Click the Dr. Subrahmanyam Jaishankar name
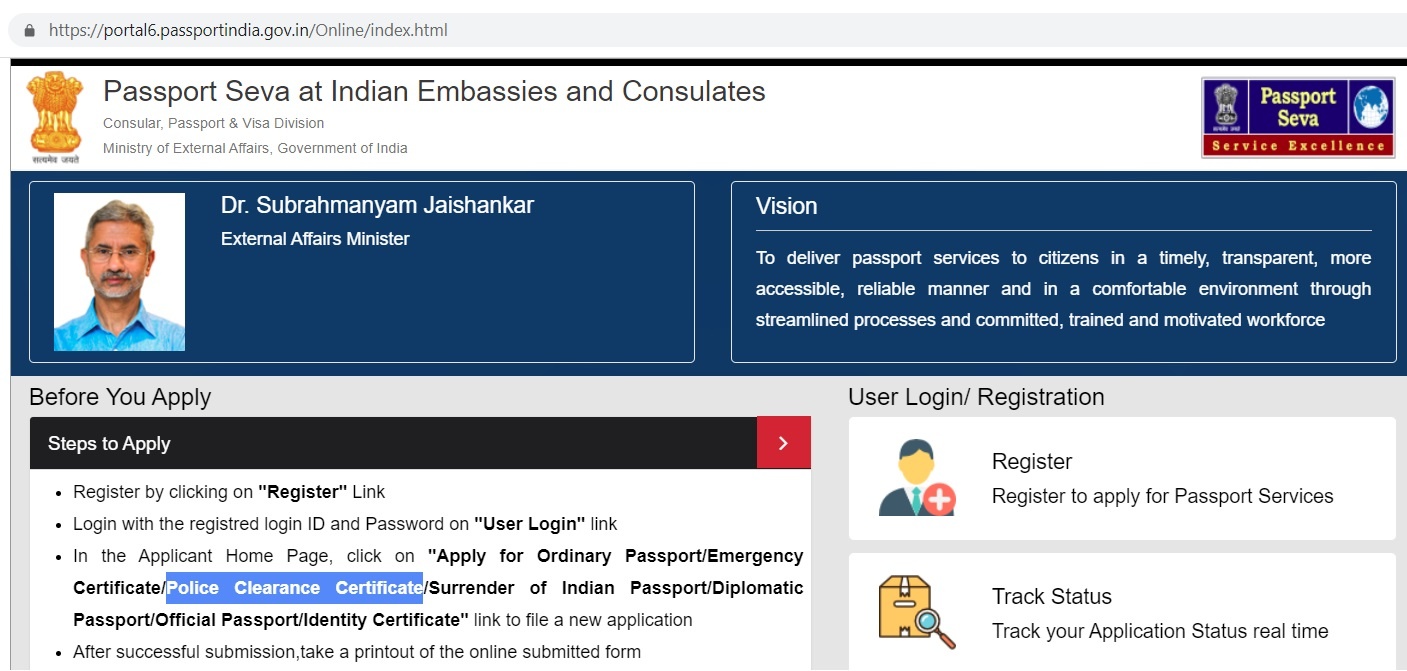The image size is (1407, 671). tap(377, 205)
